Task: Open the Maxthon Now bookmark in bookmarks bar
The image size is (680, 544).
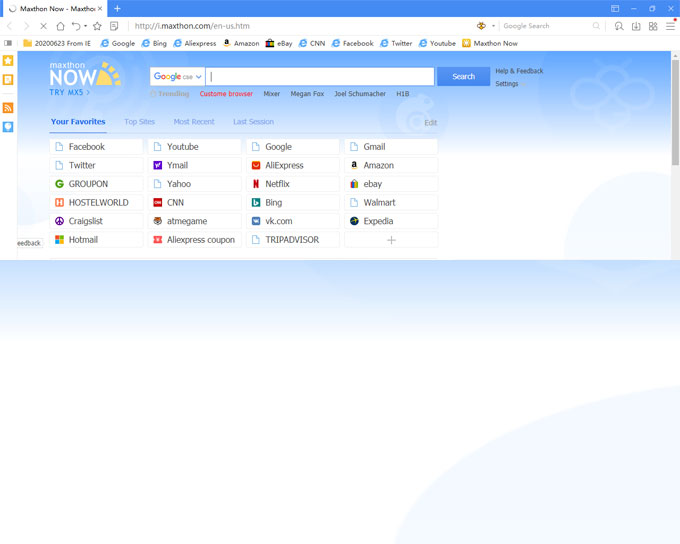Action: tap(490, 43)
